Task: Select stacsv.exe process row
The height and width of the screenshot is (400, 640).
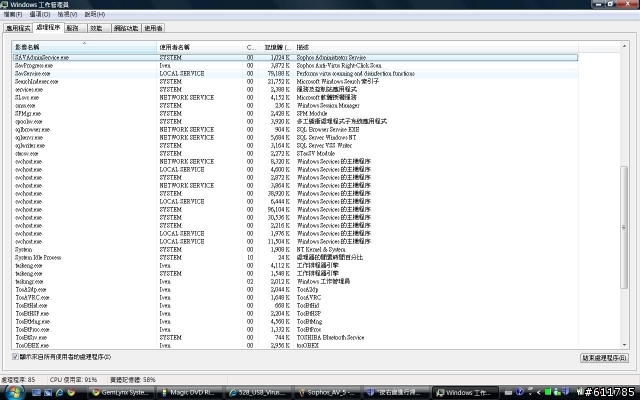Action: point(295,153)
